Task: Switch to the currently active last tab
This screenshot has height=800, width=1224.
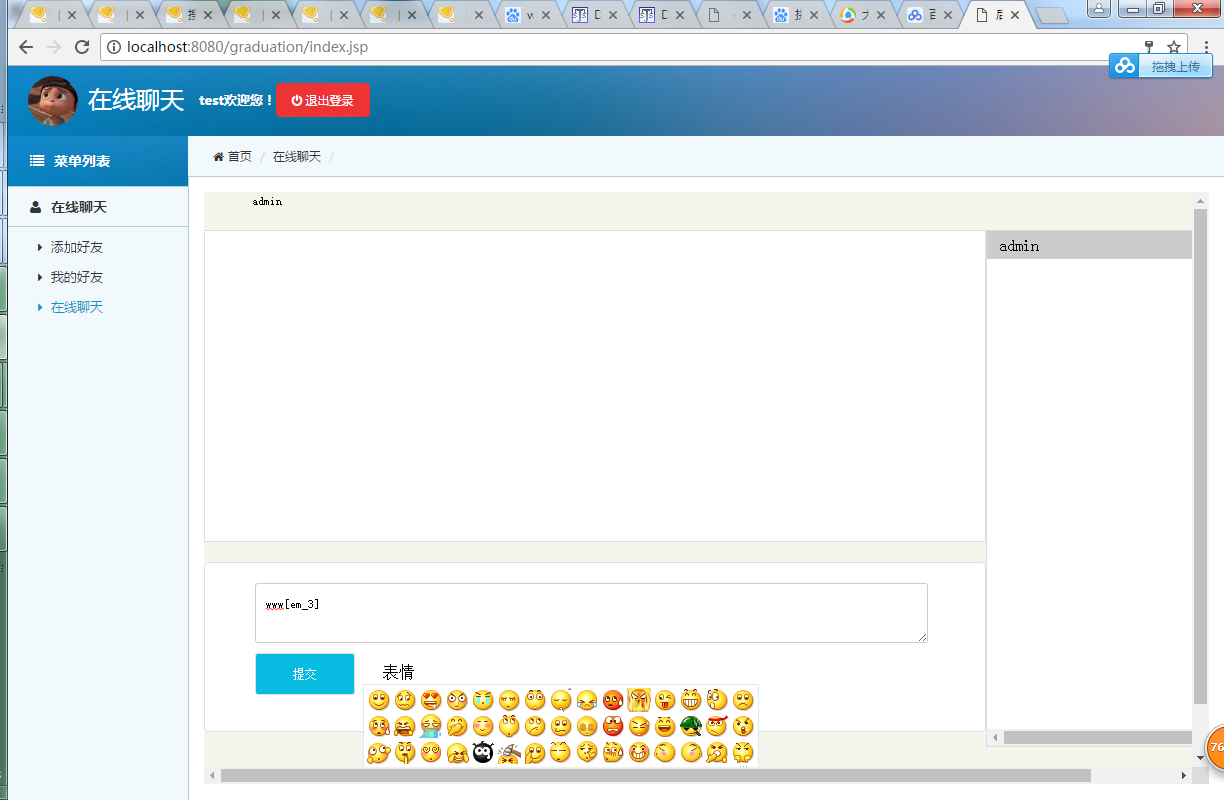Action: [998, 15]
